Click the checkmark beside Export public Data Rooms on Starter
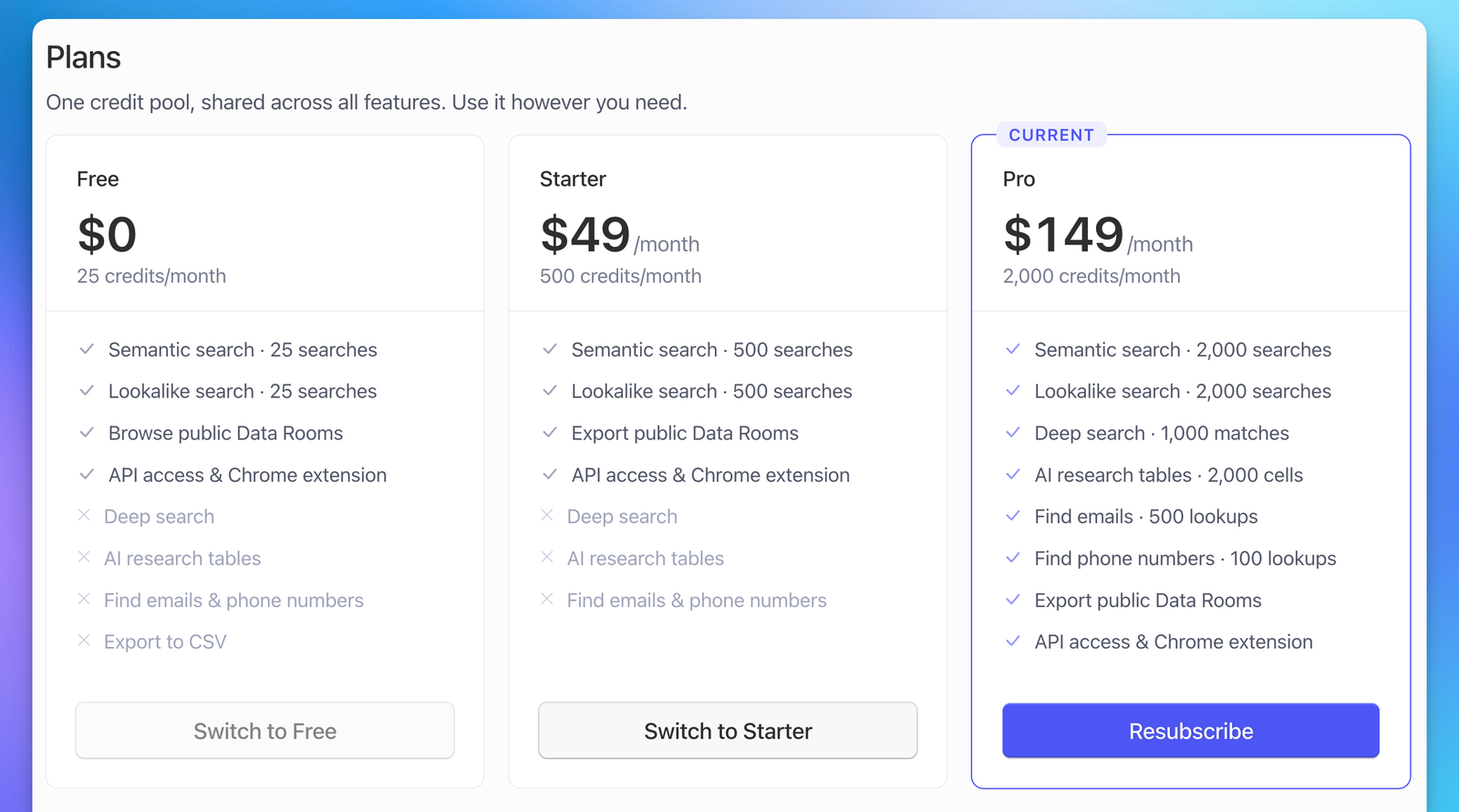1459x812 pixels. pyautogui.click(x=550, y=433)
